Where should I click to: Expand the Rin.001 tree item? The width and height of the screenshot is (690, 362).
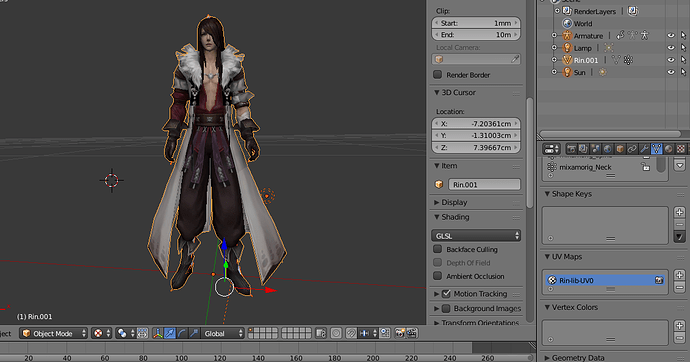tap(554, 60)
